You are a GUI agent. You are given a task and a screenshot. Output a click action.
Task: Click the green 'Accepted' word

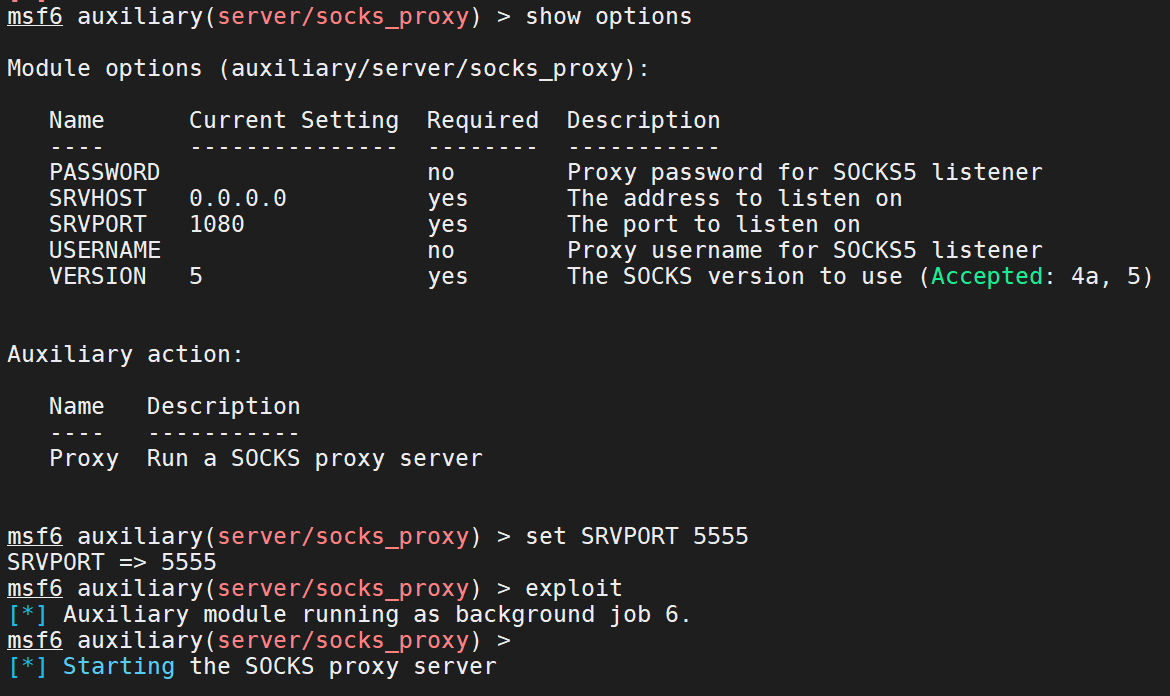point(986,277)
